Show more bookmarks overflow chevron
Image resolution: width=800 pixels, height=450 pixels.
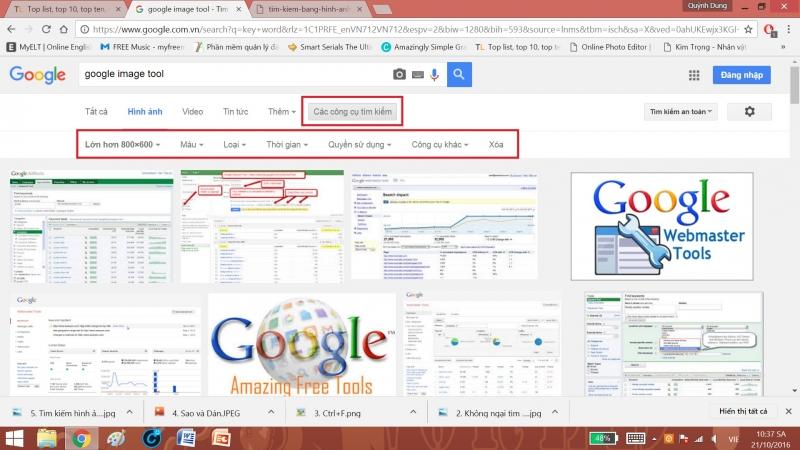(783, 47)
